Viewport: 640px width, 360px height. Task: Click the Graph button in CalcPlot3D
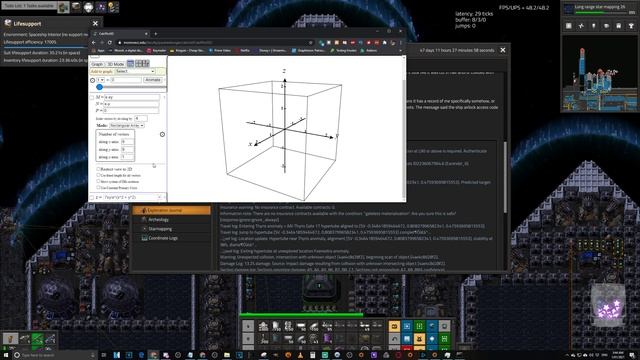coord(97,64)
